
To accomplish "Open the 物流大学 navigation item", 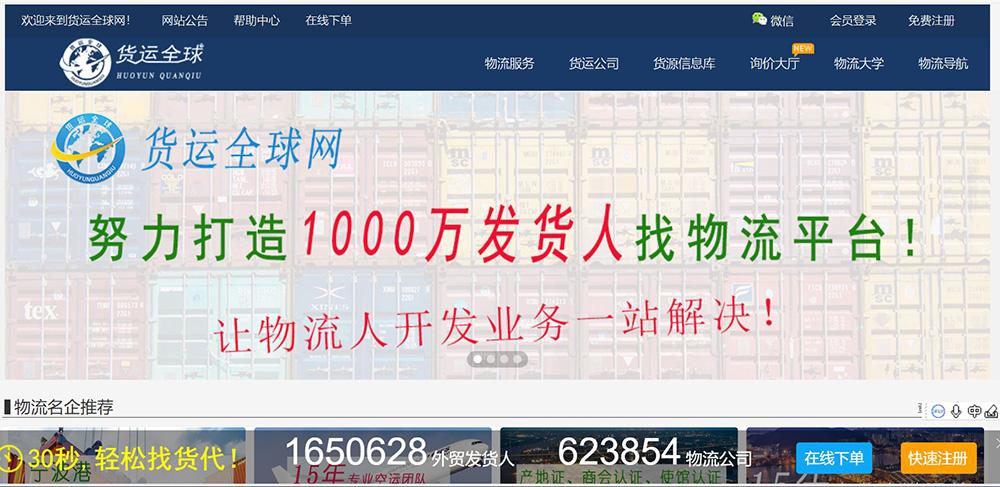I will (859, 64).
